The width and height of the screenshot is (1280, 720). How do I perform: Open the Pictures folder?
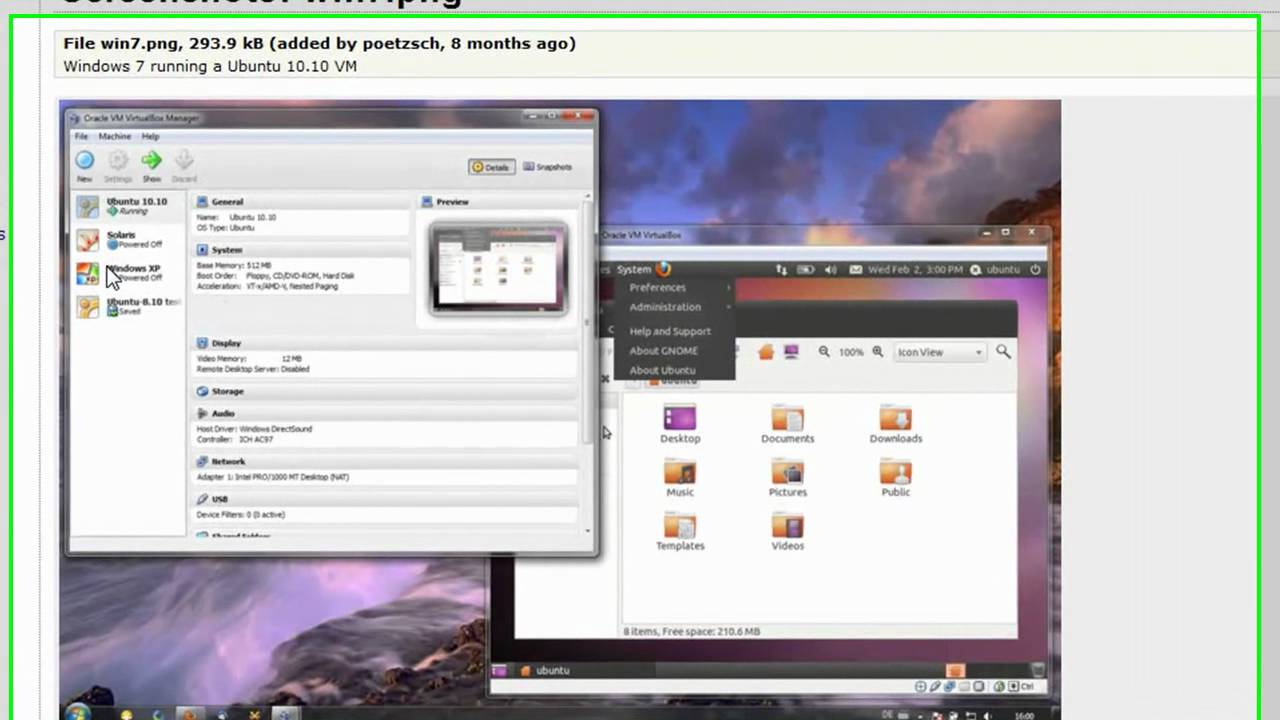tap(787, 478)
